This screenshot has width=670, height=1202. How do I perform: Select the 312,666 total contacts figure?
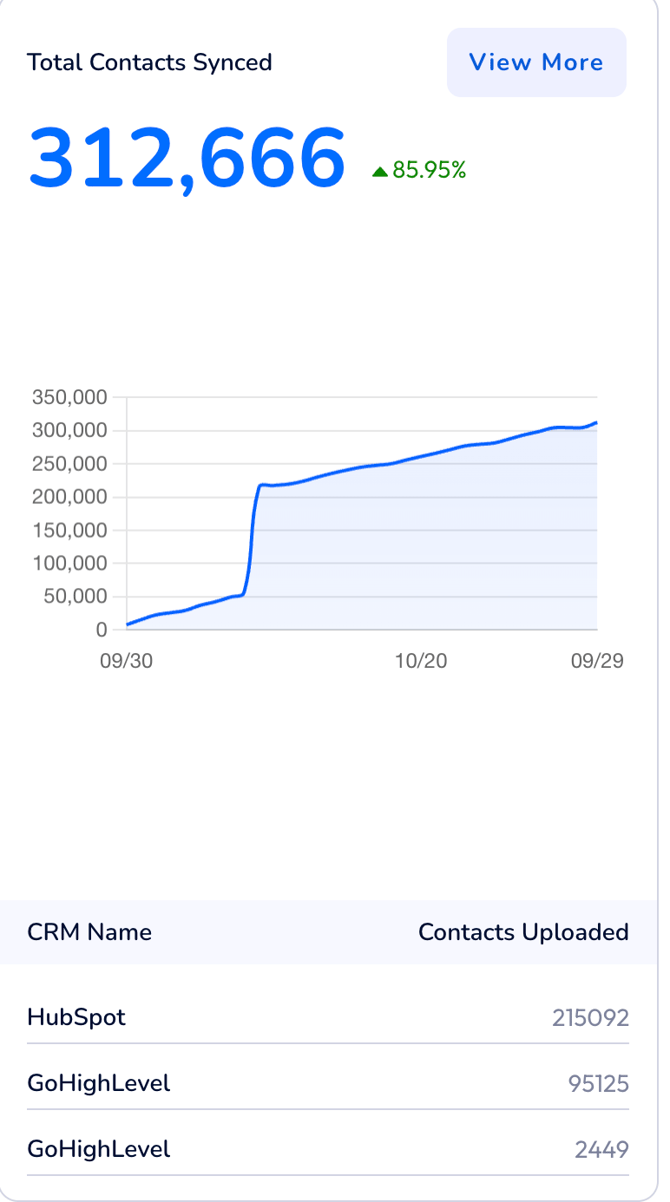point(187,159)
